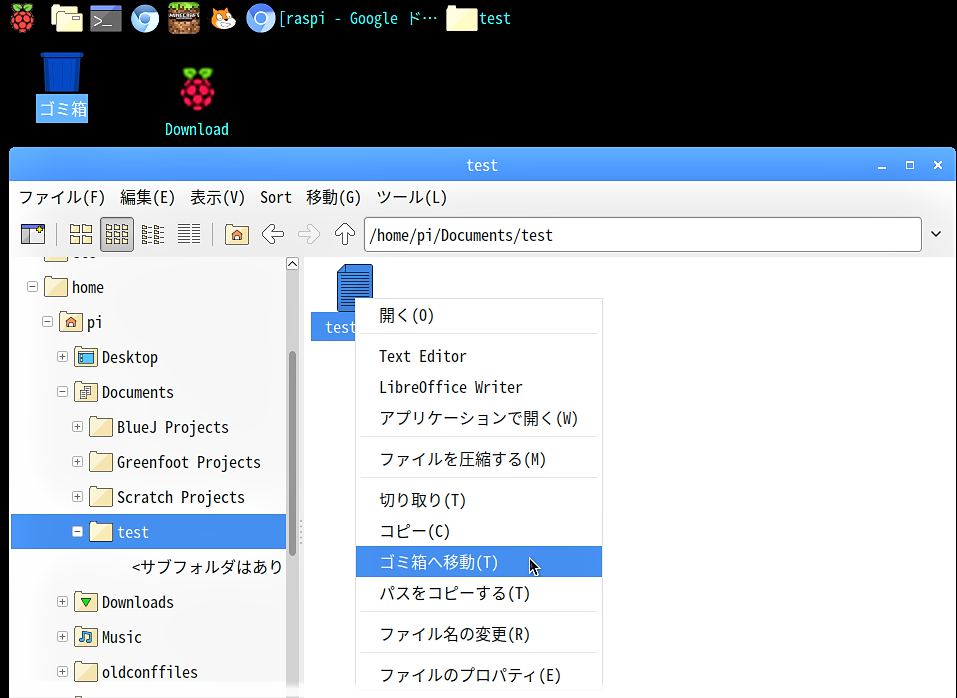957x698 pixels.
Task: Click the path field /home/pi/Documents/test
Action: [x=643, y=234]
